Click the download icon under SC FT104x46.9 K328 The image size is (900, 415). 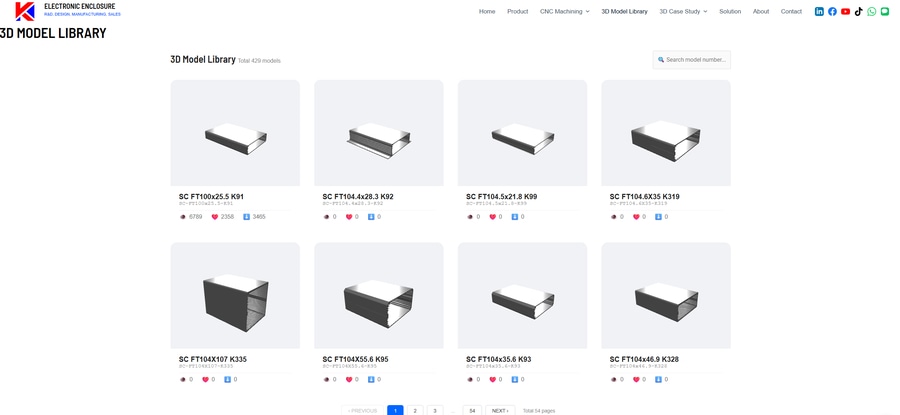coord(658,379)
